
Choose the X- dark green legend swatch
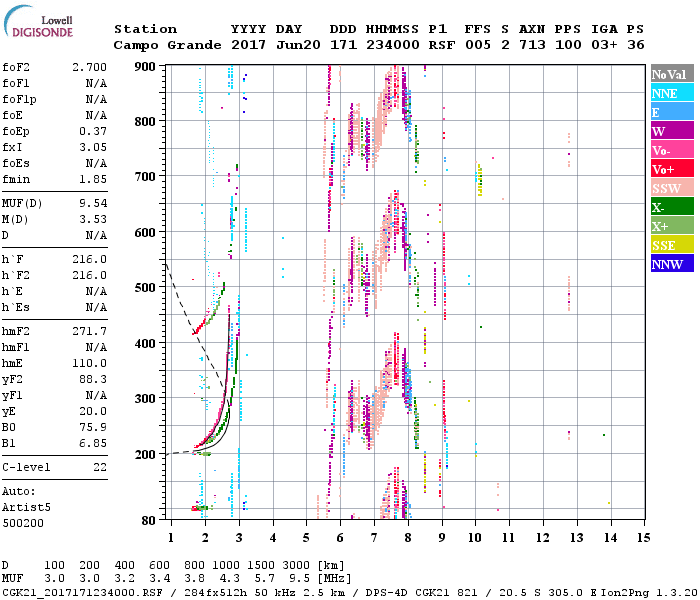[669, 207]
